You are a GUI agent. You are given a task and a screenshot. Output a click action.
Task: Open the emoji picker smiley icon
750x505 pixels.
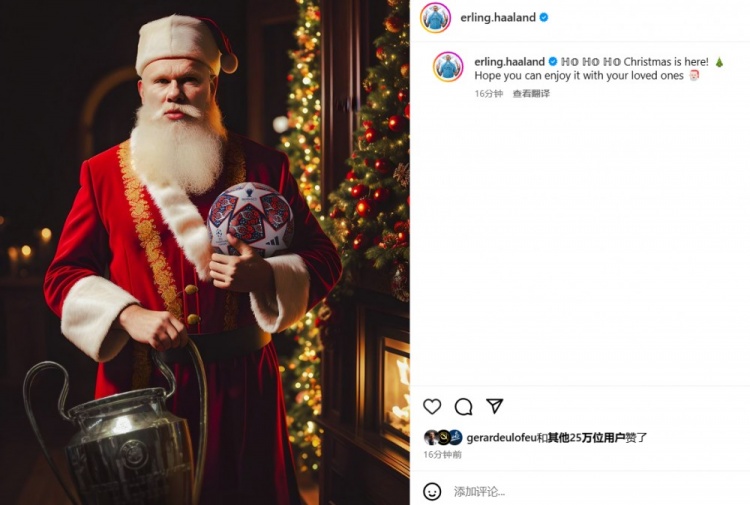point(432,491)
